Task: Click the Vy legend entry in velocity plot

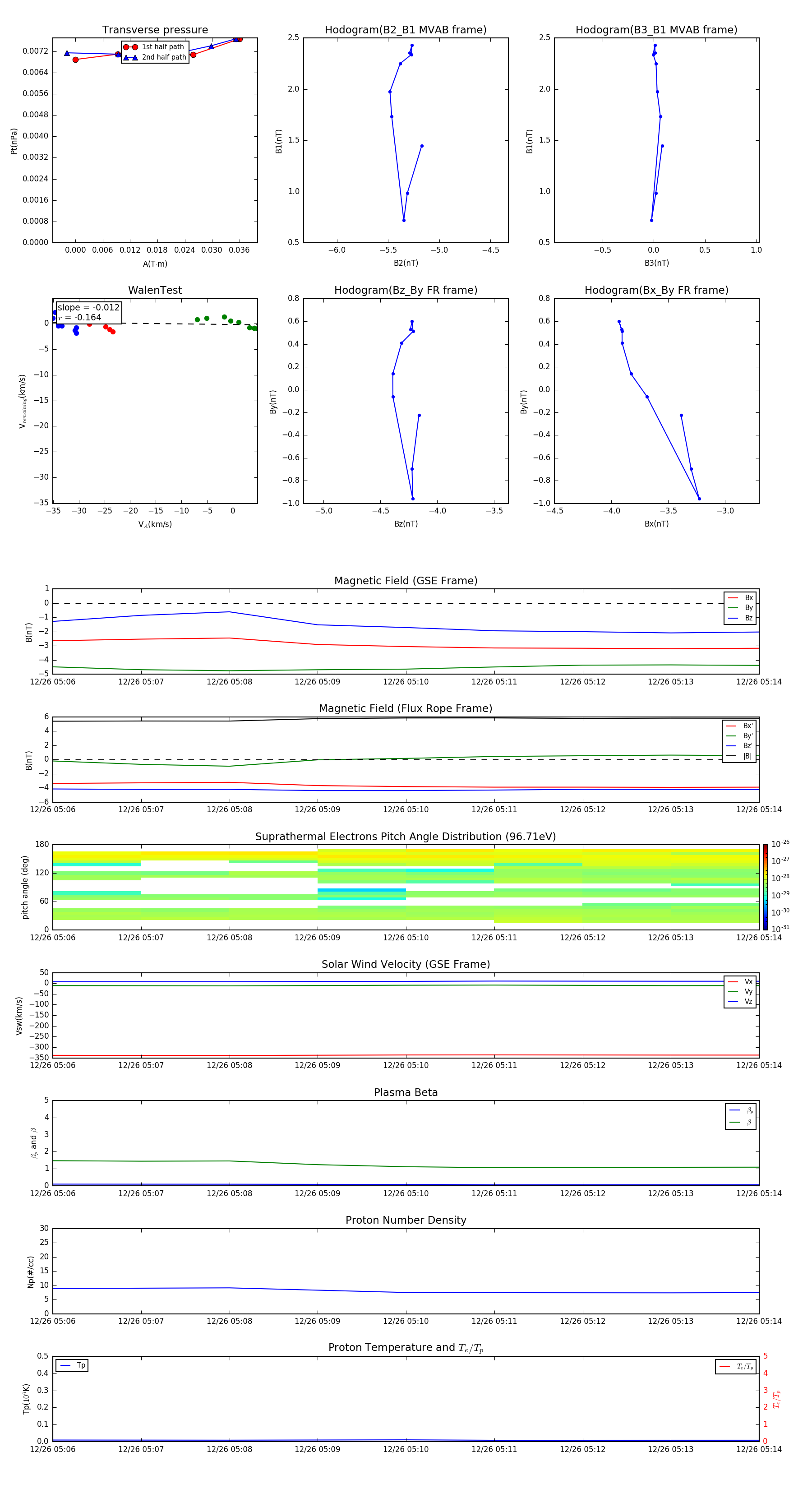Action: point(741,992)
